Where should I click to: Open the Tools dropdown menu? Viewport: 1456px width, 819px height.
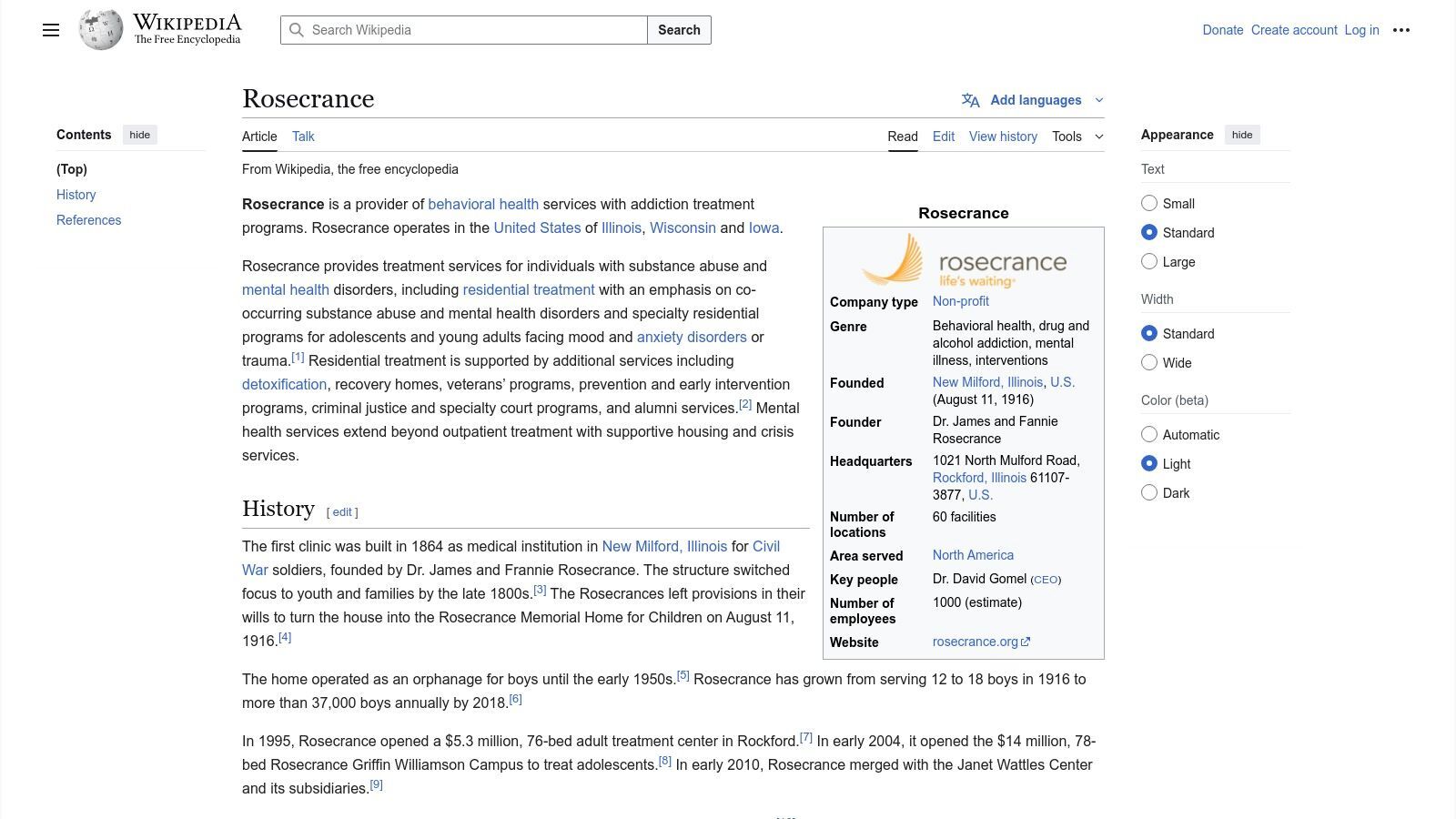(1077, 136)
